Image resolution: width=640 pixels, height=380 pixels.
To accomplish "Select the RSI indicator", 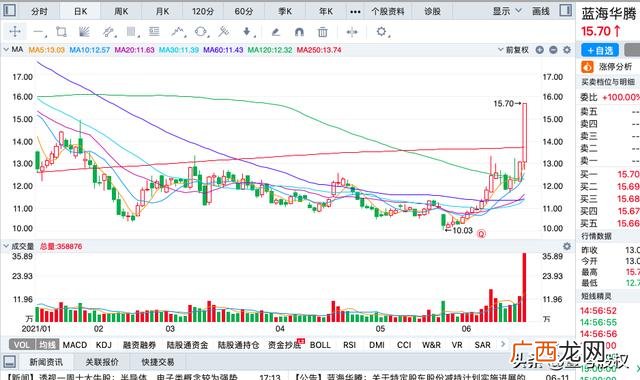I will coord(349,345).
